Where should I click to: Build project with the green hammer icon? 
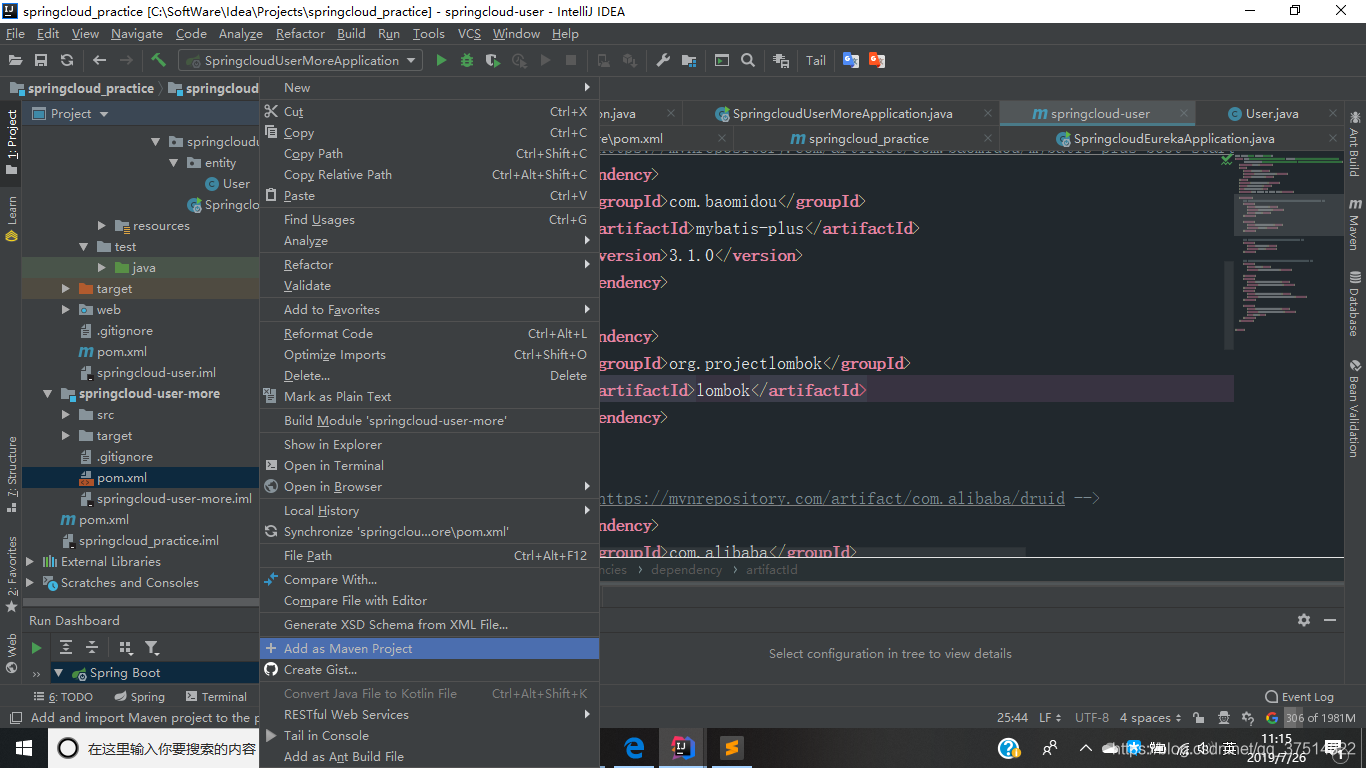(x=158, y=60)
